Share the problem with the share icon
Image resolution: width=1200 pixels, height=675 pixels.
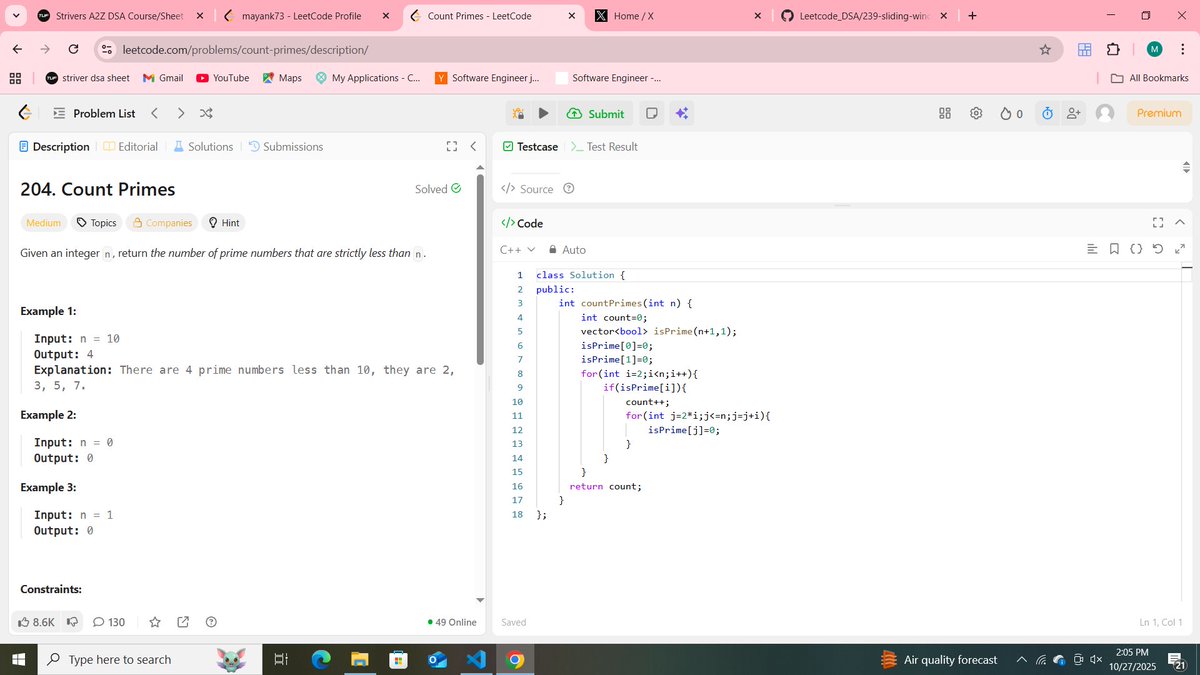183,622
